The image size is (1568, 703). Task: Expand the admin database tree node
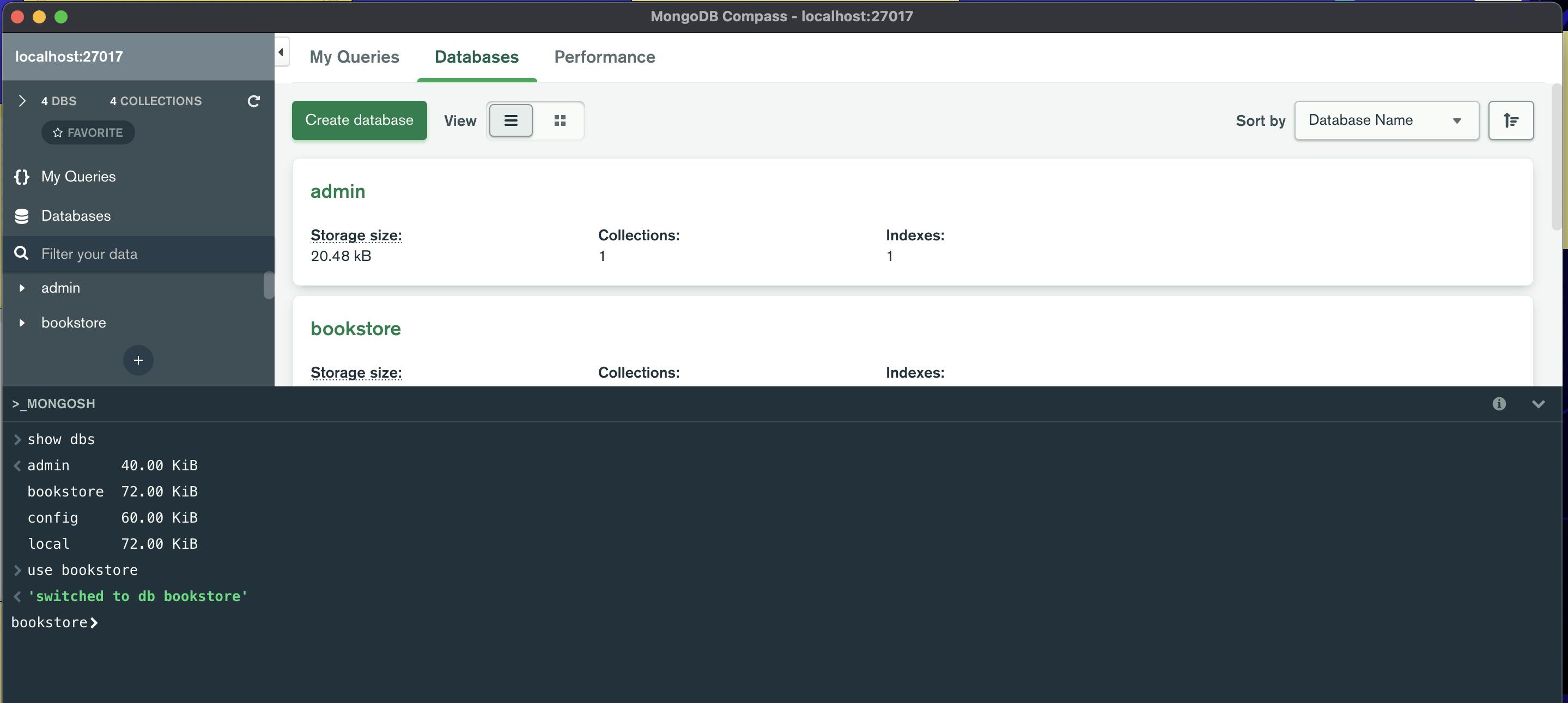pyautogui.click(x=22, y=288)
